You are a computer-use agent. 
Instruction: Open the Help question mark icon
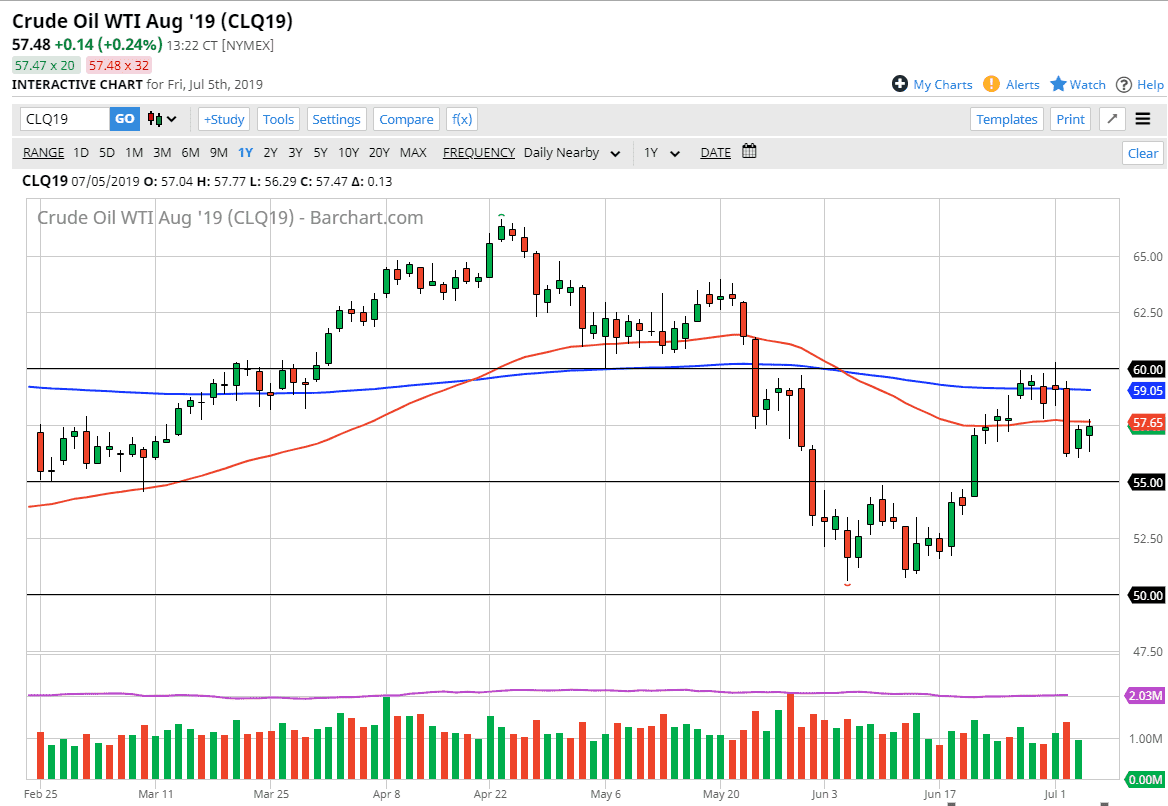[1125, 84]
